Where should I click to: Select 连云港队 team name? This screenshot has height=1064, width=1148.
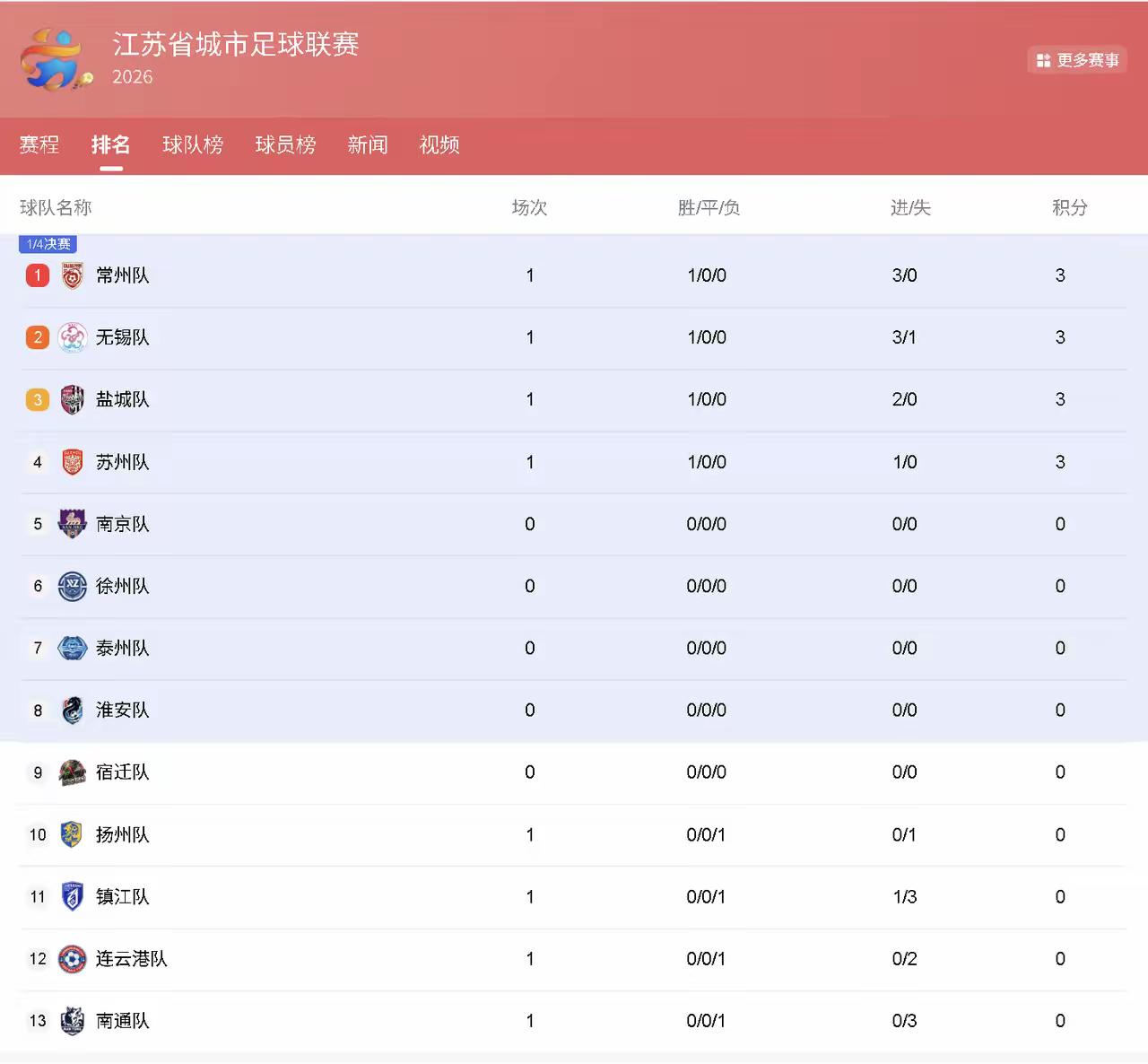tap(132, 959)
